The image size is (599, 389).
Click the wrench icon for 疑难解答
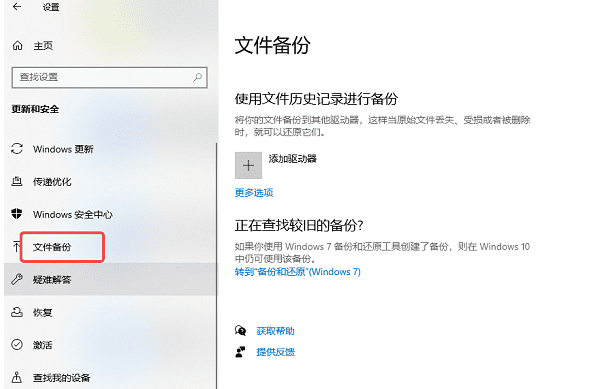click(x=17, y=279)
